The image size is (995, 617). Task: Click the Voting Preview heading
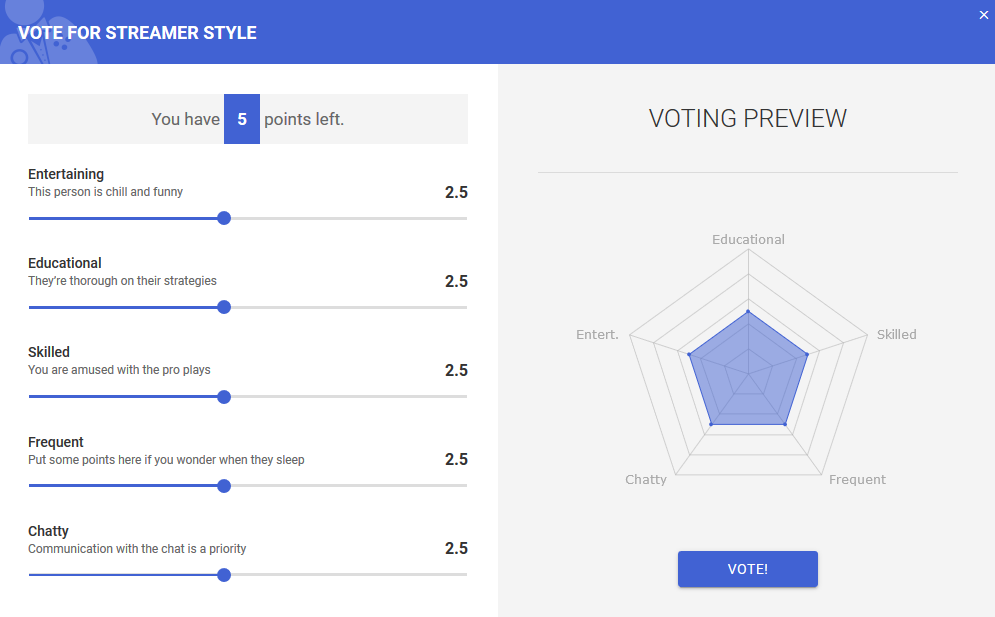747,118
